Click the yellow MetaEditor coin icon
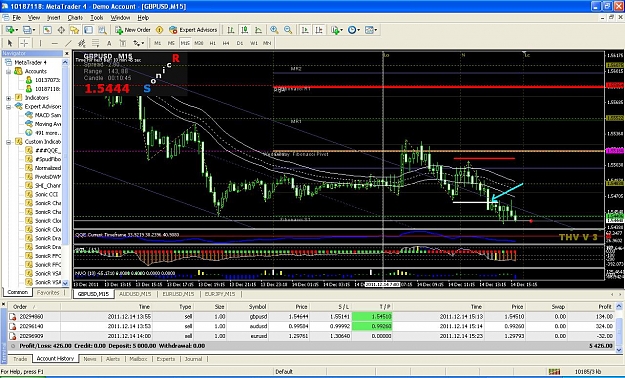 [159, 30]
